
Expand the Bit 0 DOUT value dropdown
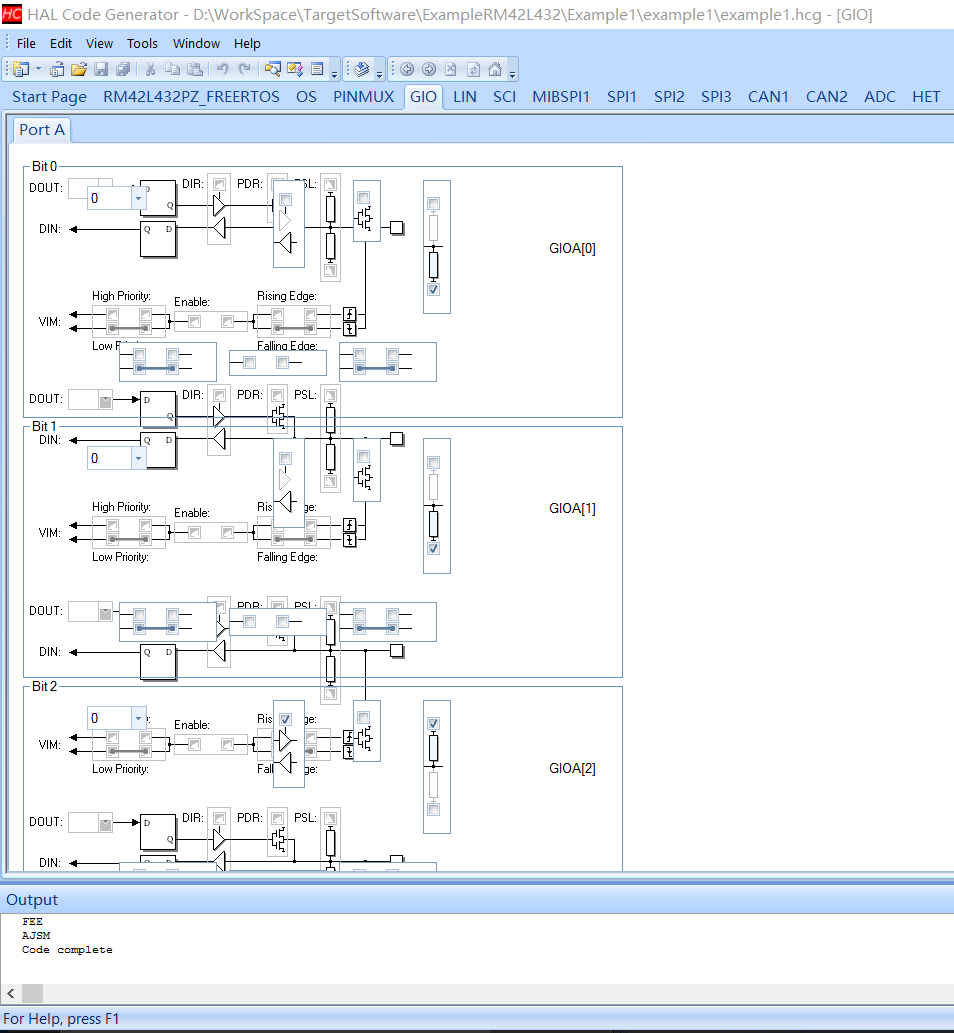tap(138, 198)
